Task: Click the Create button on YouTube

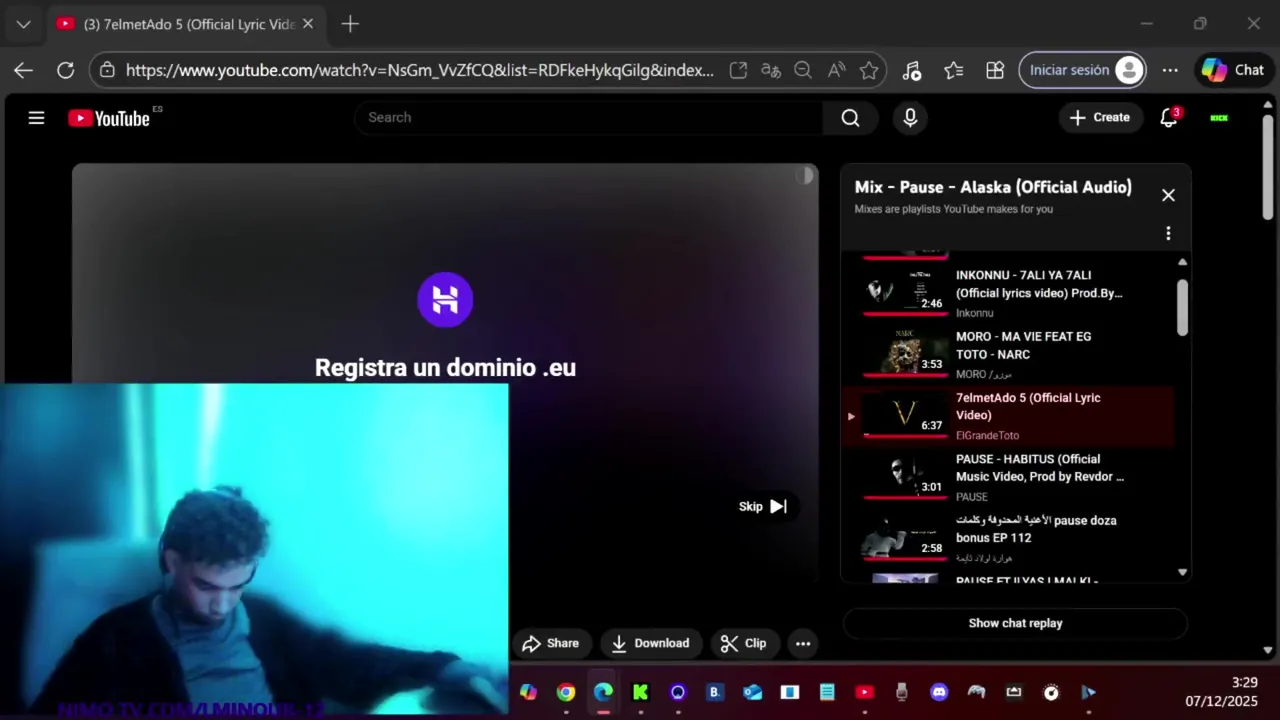Action: 1100,118
